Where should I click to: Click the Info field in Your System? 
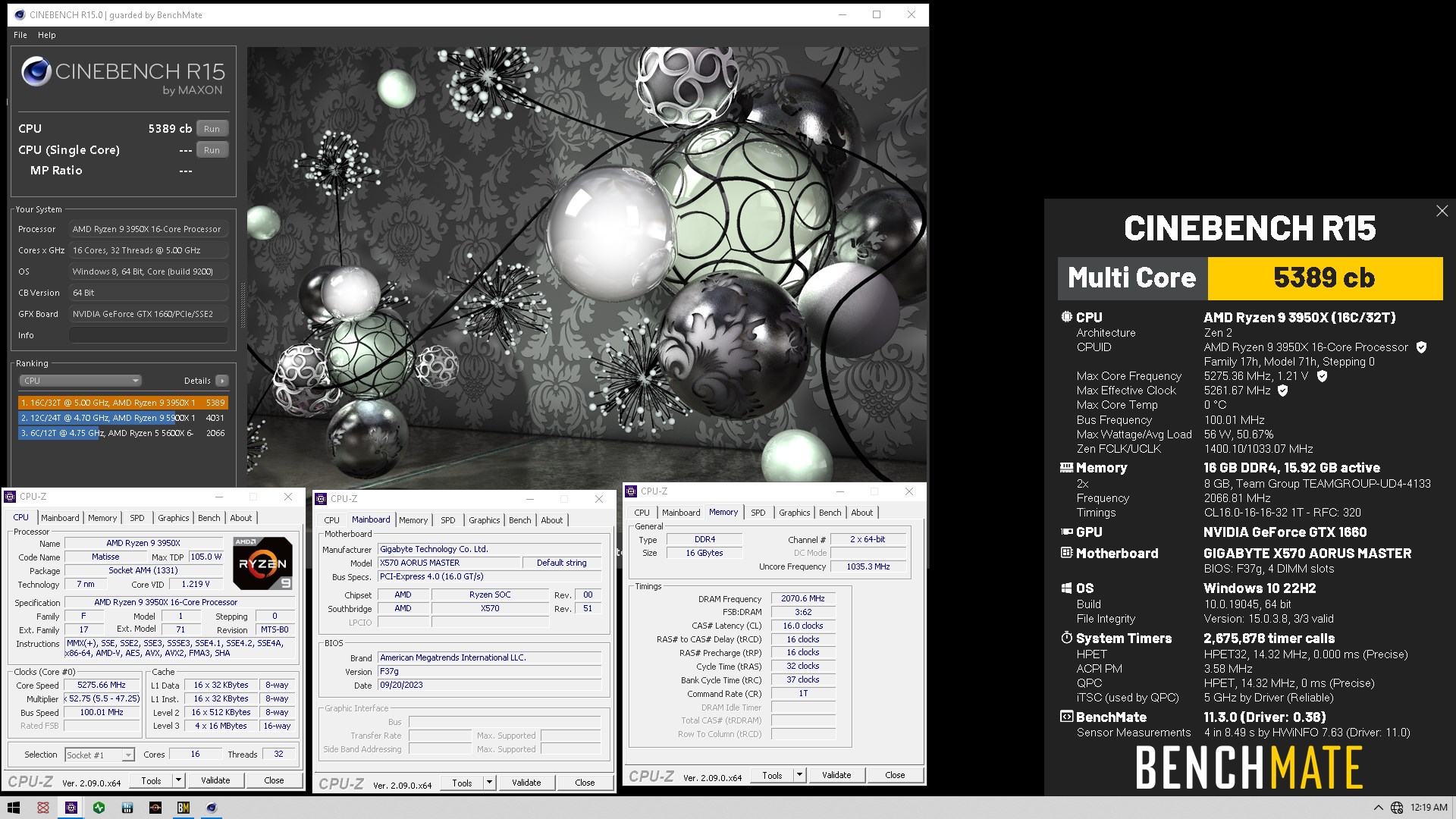coord(149,335)
